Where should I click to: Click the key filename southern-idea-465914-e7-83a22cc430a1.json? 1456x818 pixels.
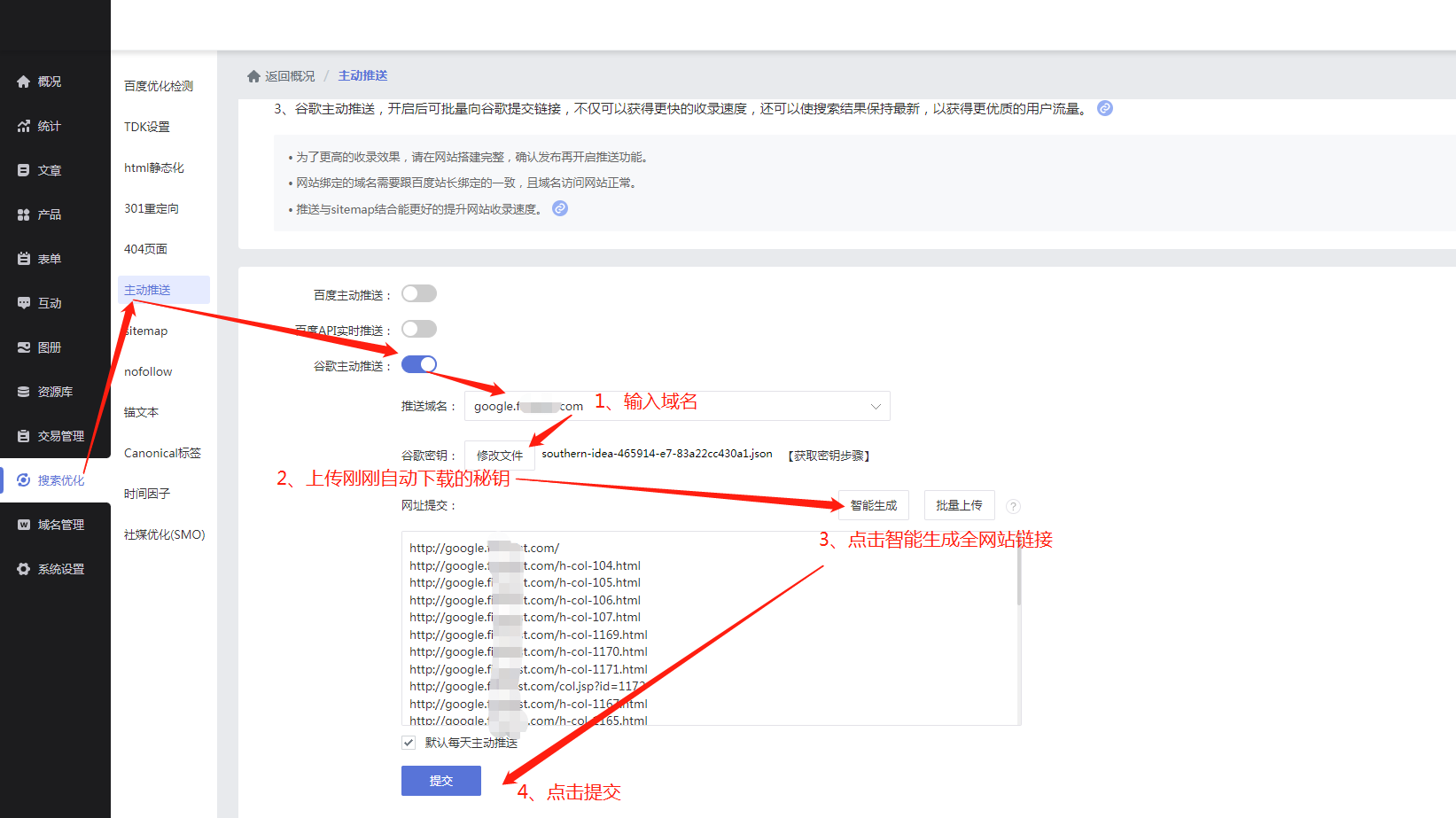tap(657, 454)
